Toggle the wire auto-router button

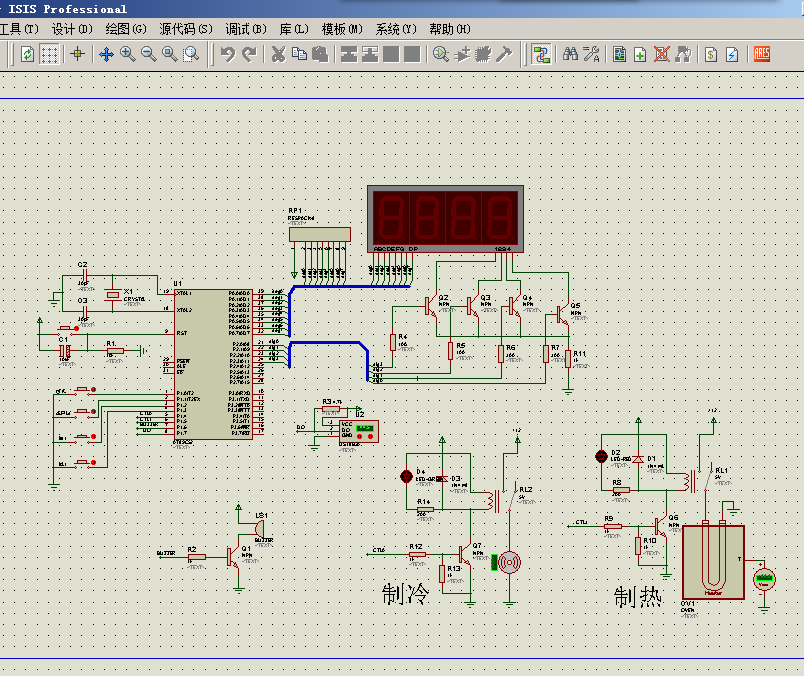pyautogui.click(x=541, y=54)
